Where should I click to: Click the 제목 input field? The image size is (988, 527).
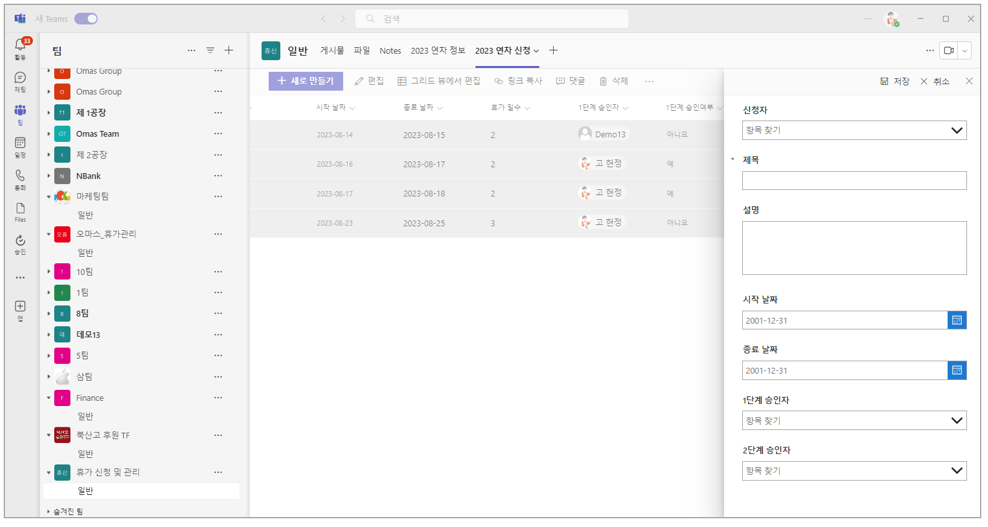pos(854,180)
